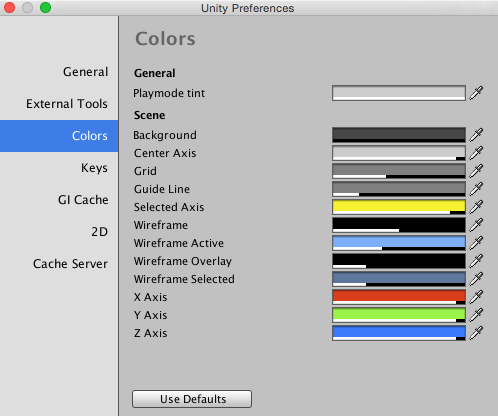Click the Z Axis eyedropper icon

point(476,333)
